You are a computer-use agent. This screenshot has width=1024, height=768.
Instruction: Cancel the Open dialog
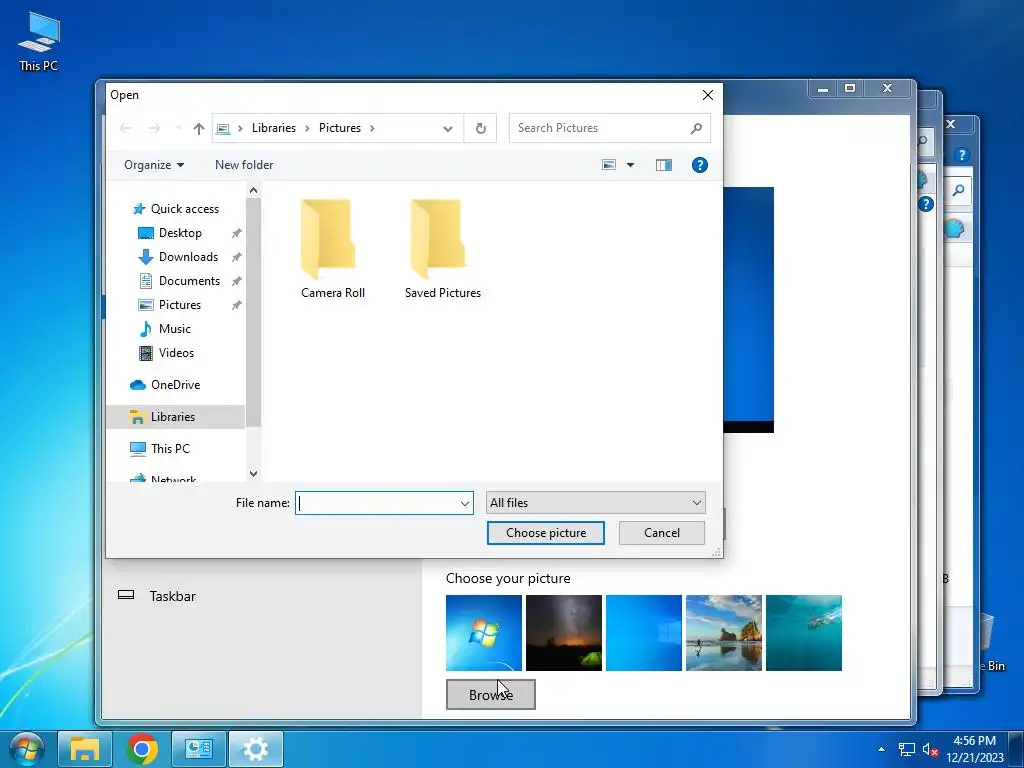[x=662, y=533]
